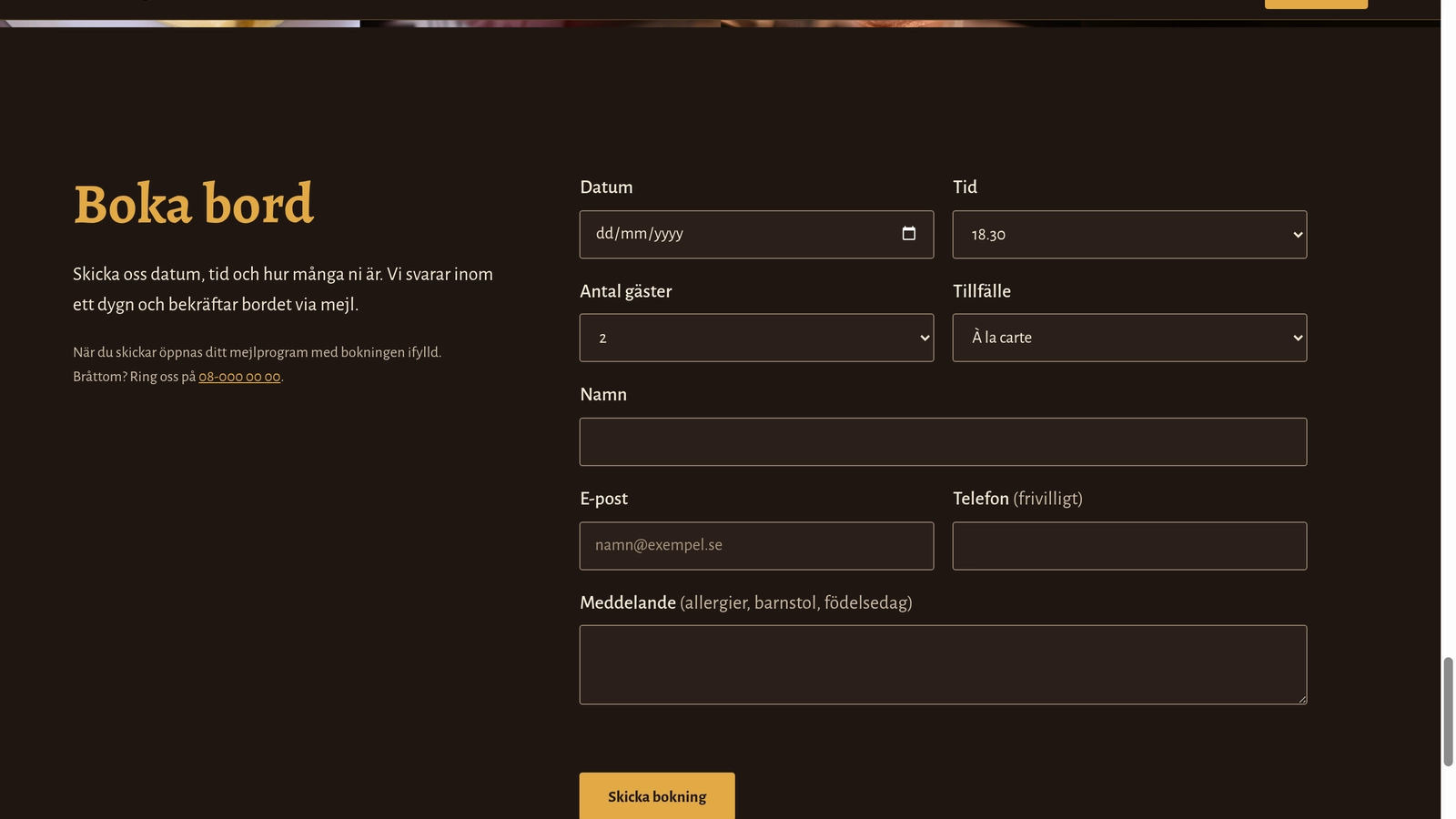Click the page vertical scrollbar thumb

[1448, 712]
